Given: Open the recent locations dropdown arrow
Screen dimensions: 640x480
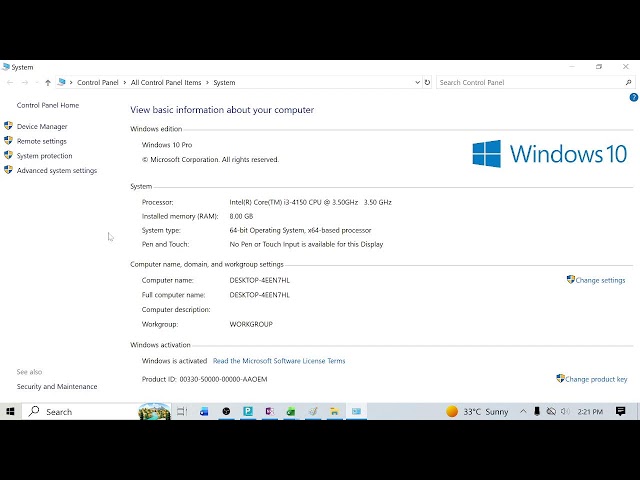Looking at the screenshot, I should point(37,83).
